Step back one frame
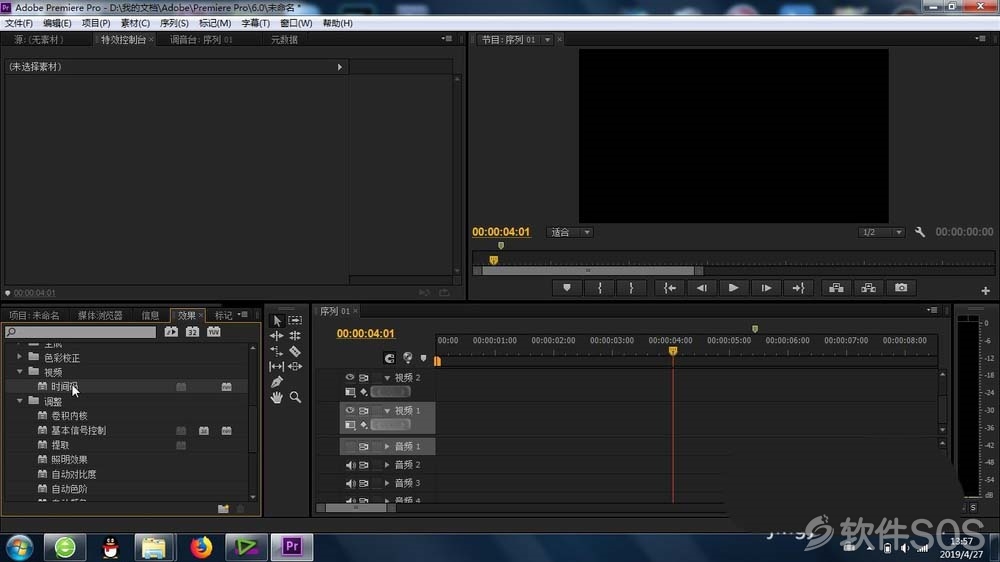Screen dimensions: 1000x562 coord(702,288)
